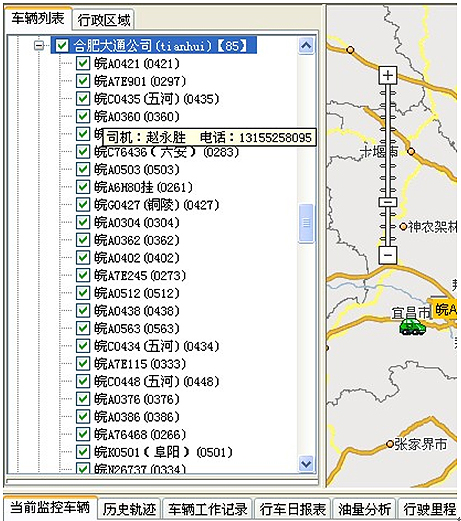Screen dimensions: 461x521
Task: Toggle checkbox for 皖A7E901 (0297)
Action: (83, 81)
